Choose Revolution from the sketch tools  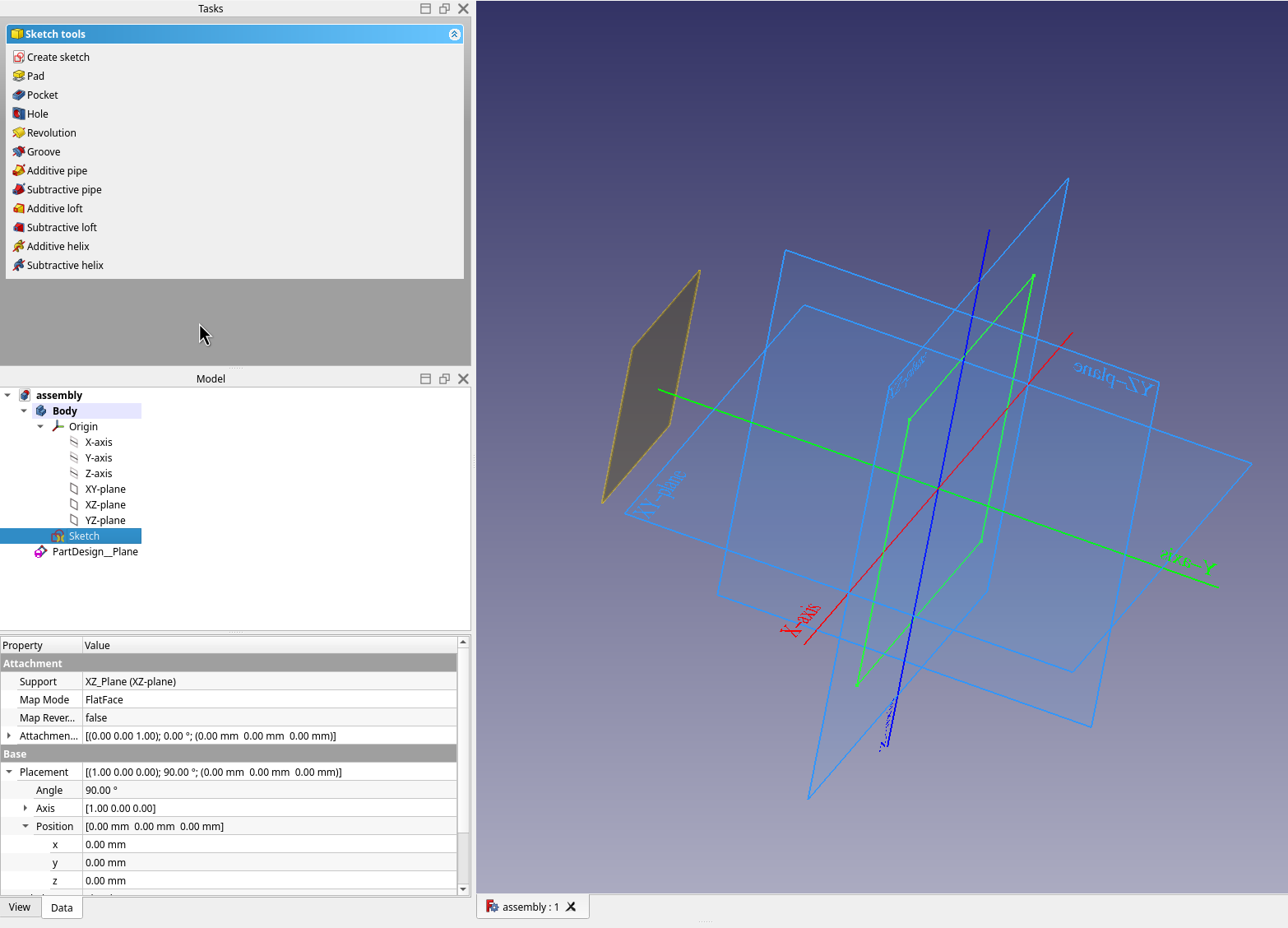click(x=52, y=132)
